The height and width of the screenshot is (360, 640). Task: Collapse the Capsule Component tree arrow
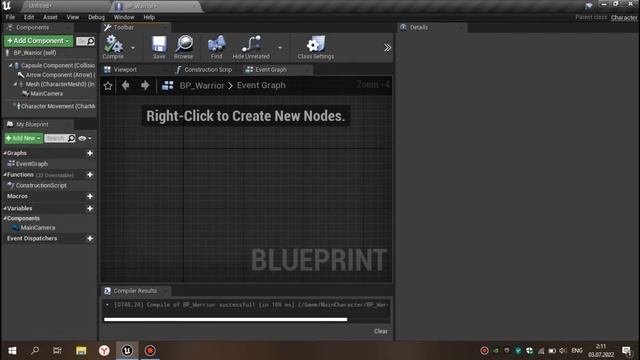(x=11, y=65)
